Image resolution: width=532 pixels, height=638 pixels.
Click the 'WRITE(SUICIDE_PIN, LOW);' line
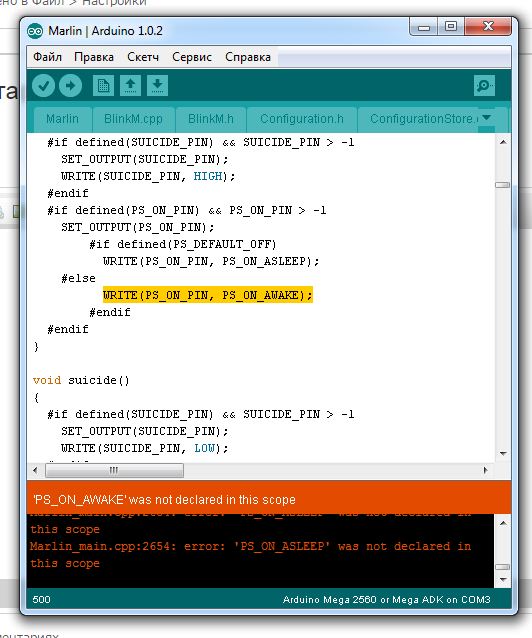click(145, 448)
